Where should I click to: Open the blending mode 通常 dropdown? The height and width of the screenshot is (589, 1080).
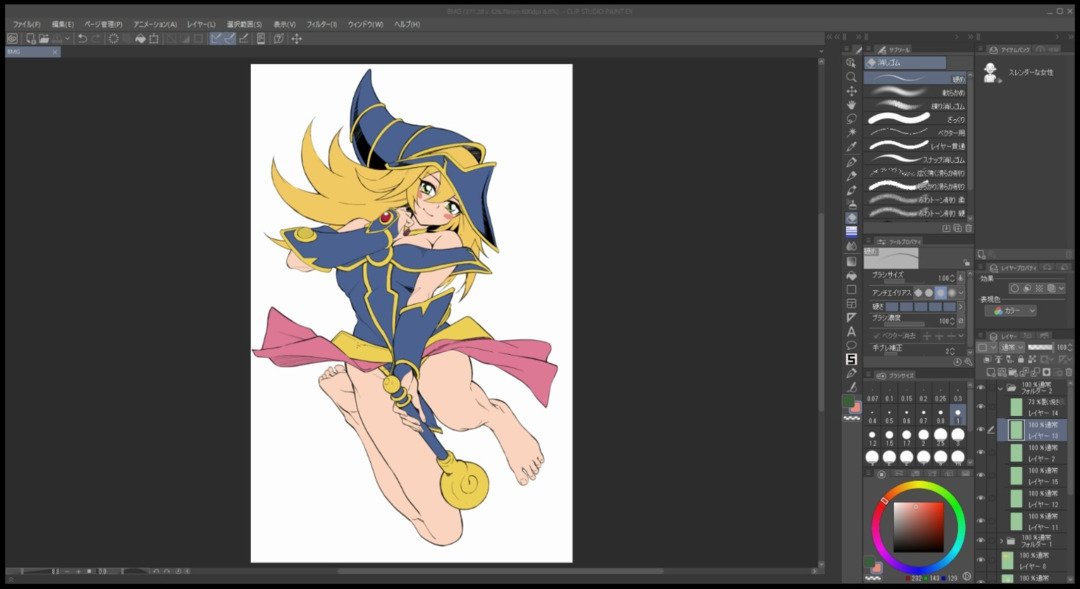(1010, 347)
